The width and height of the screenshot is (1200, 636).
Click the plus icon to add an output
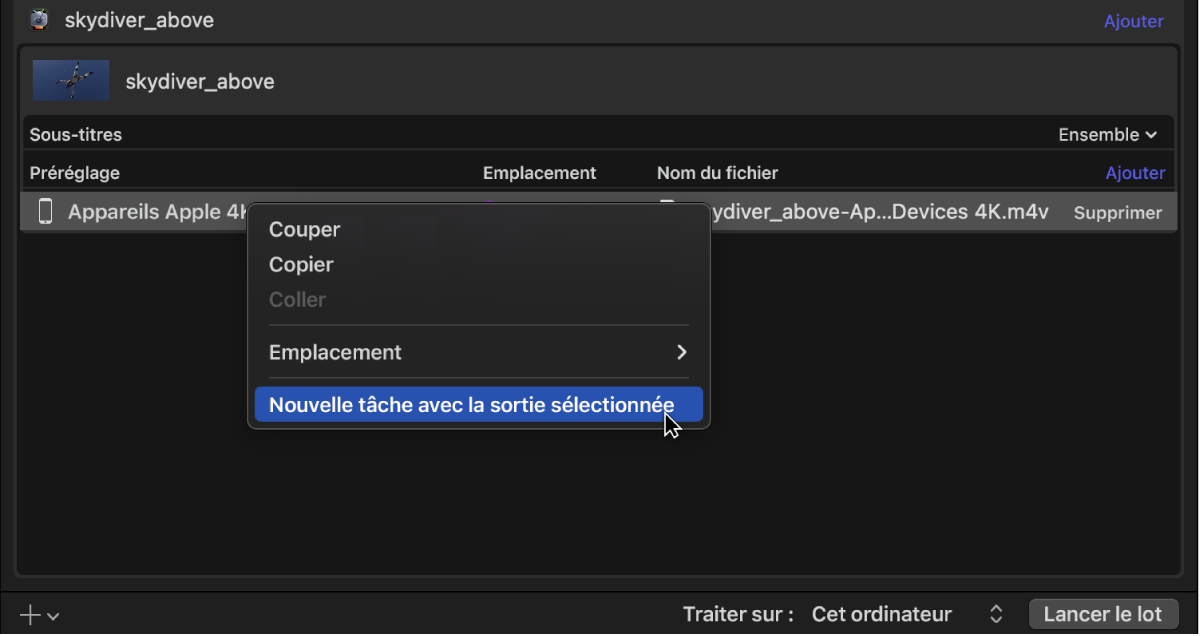(29, 613)
